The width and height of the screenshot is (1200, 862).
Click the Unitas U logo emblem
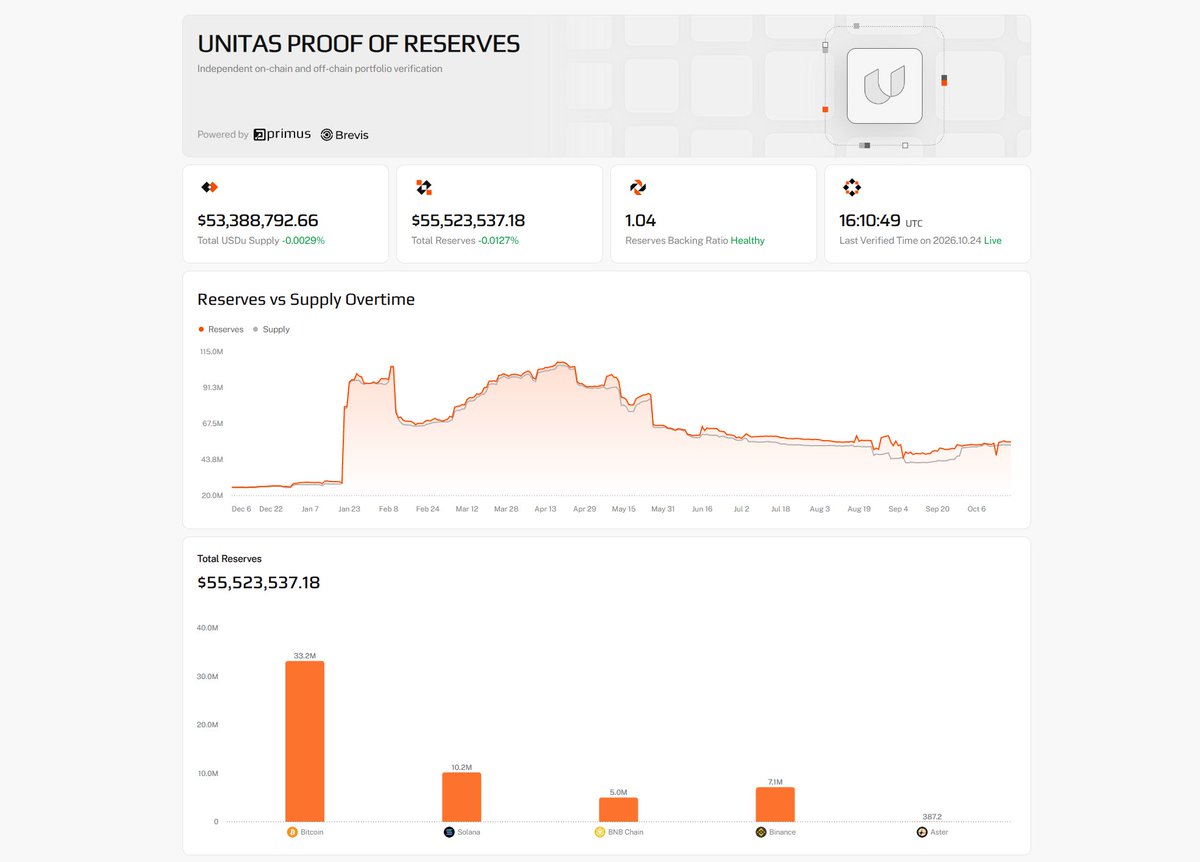click(x=884, y=86)
